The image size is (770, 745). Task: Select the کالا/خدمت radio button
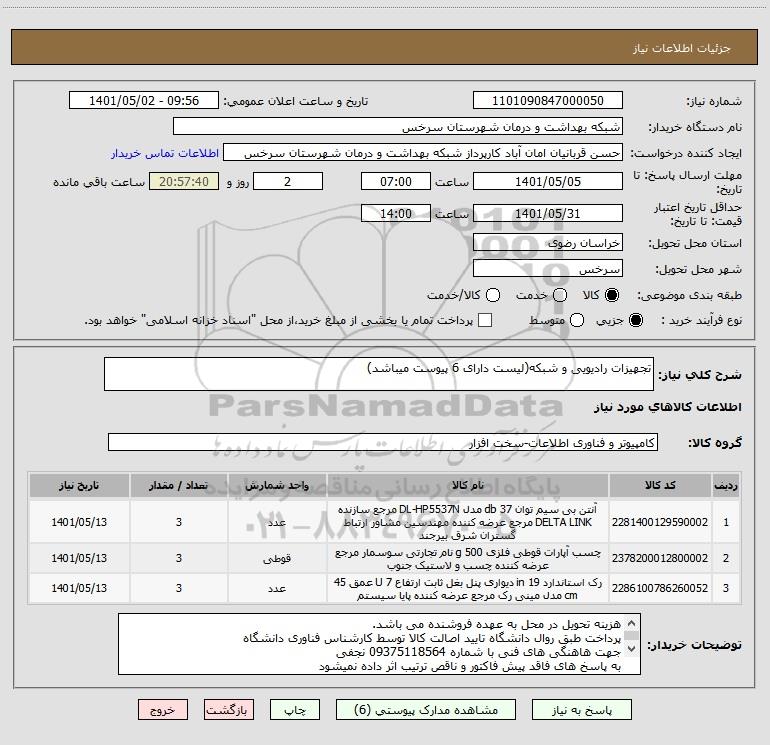(493, 295)
